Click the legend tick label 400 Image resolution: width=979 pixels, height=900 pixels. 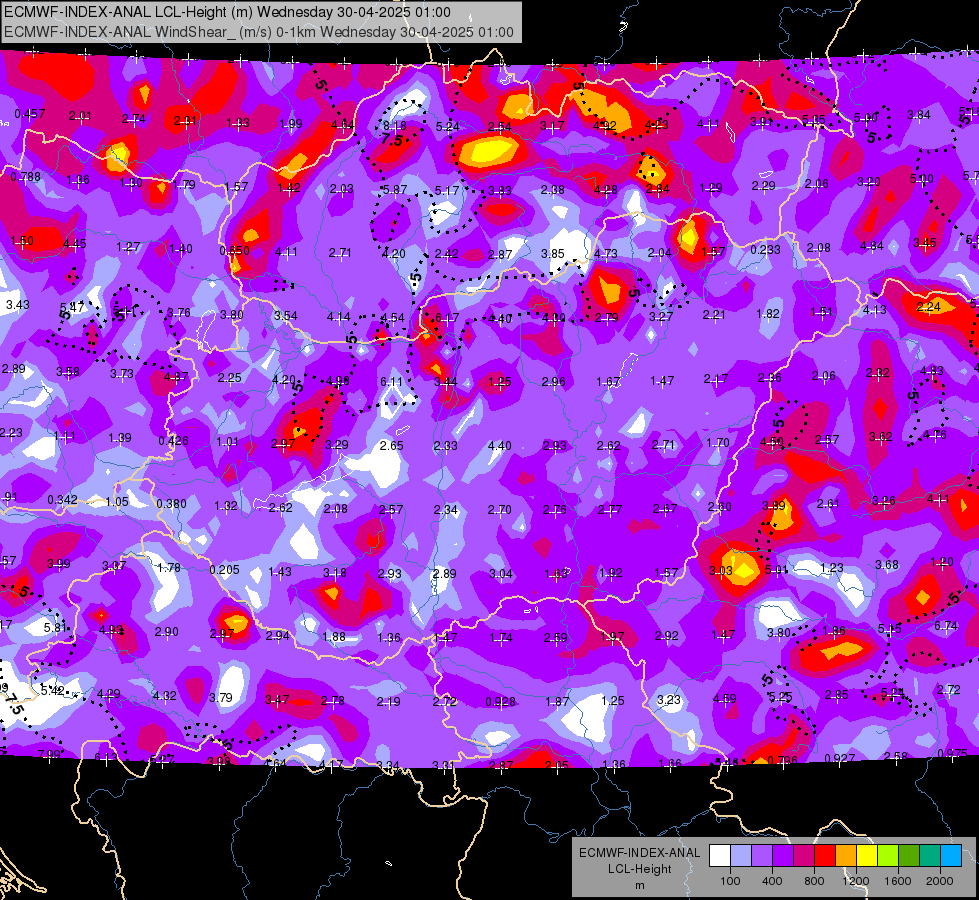tap(772, 881)
